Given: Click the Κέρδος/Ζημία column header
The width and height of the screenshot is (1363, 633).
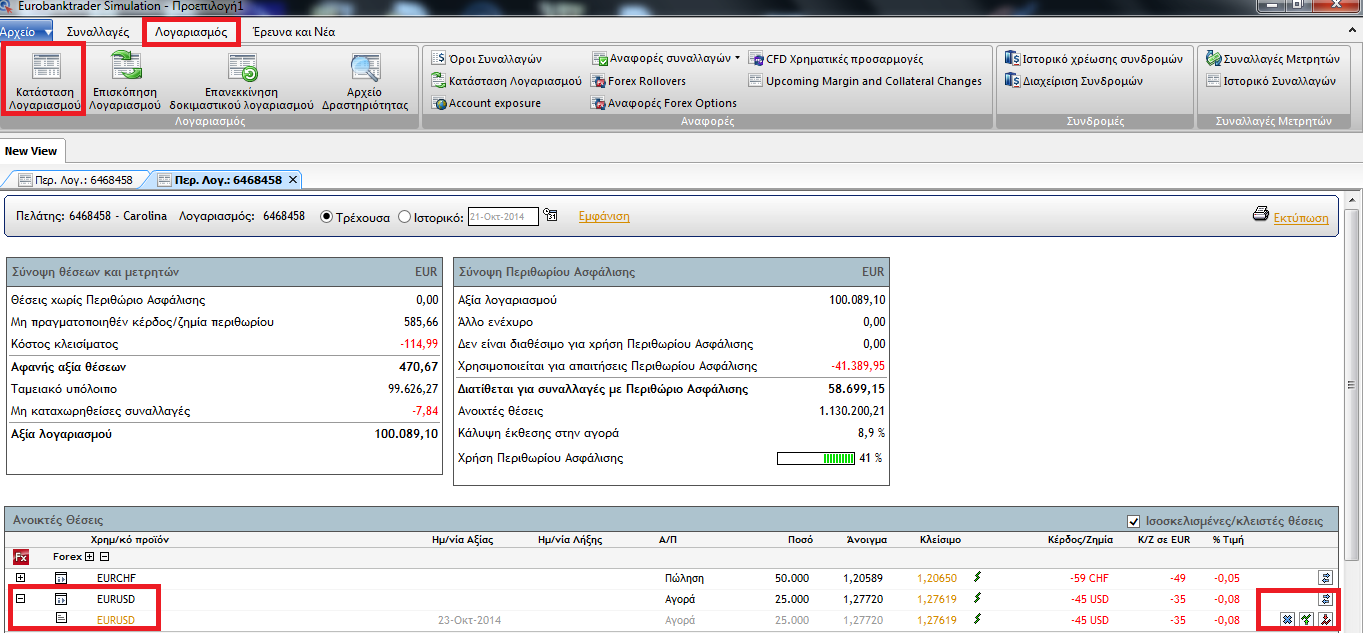Looking at the screenshot, I should coord(1080,539).
